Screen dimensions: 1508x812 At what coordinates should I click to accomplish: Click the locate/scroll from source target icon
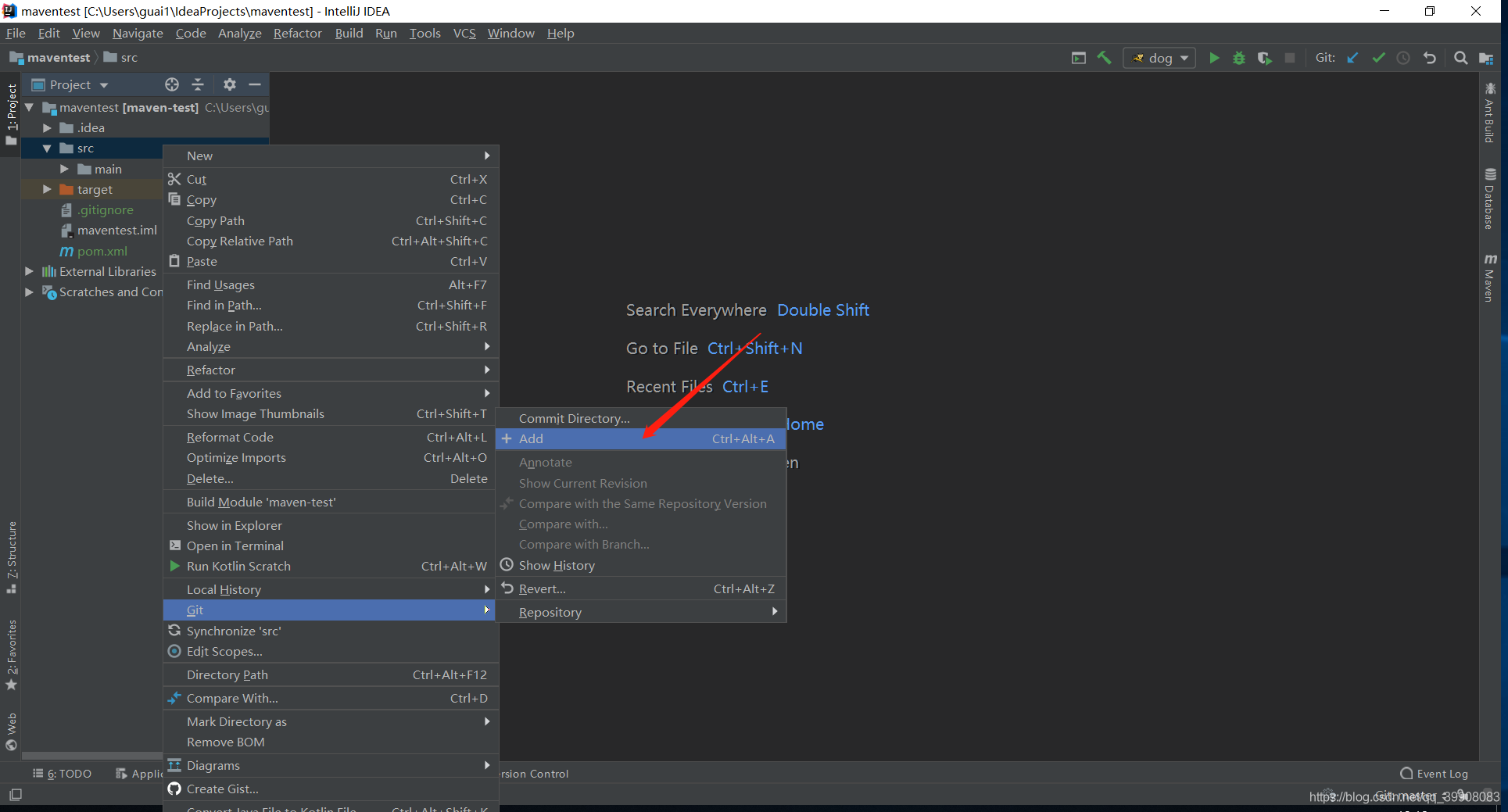(x=172, y=84)
